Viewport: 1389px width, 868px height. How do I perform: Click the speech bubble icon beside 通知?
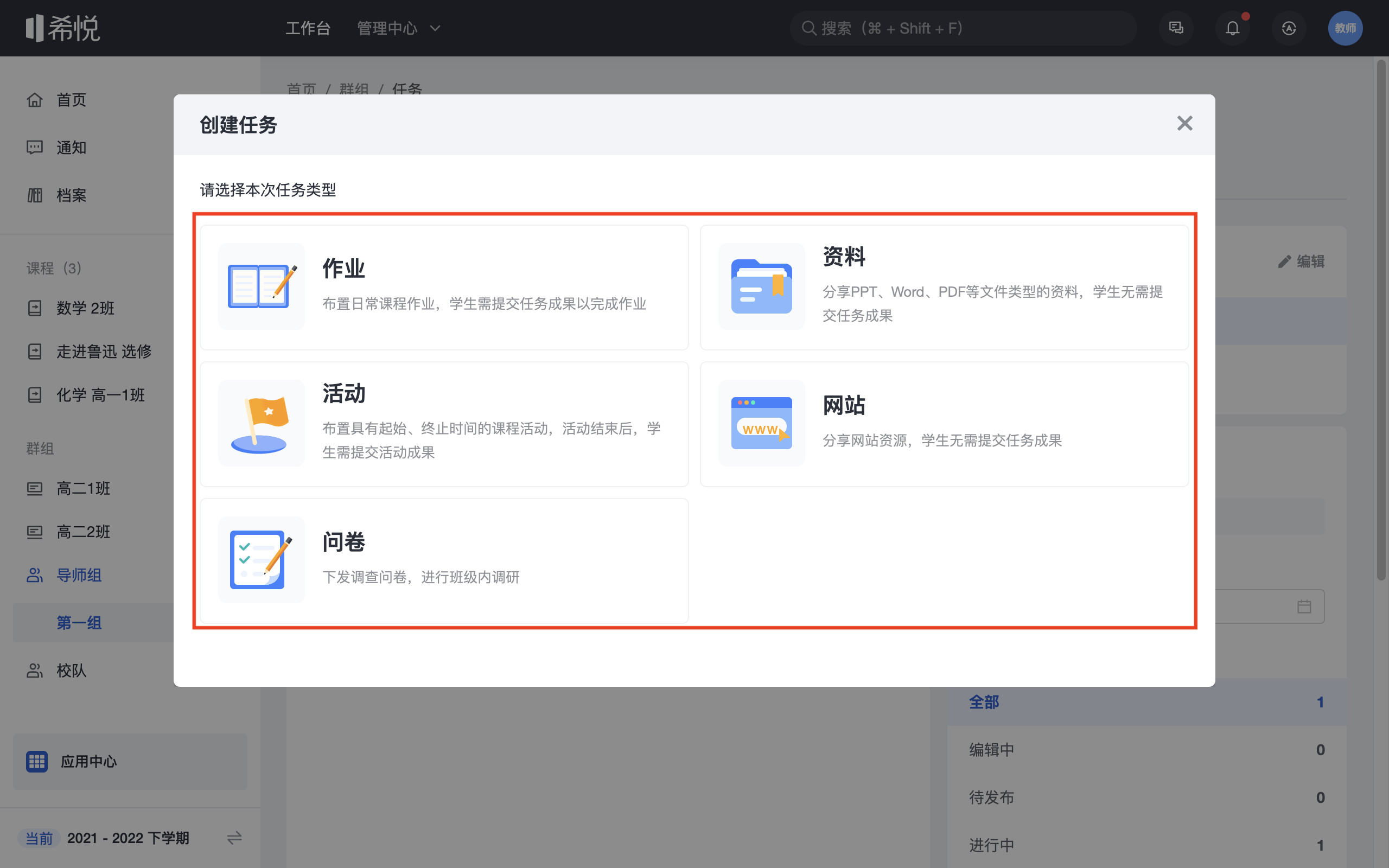pyautogui.click(x=34, y=148)
